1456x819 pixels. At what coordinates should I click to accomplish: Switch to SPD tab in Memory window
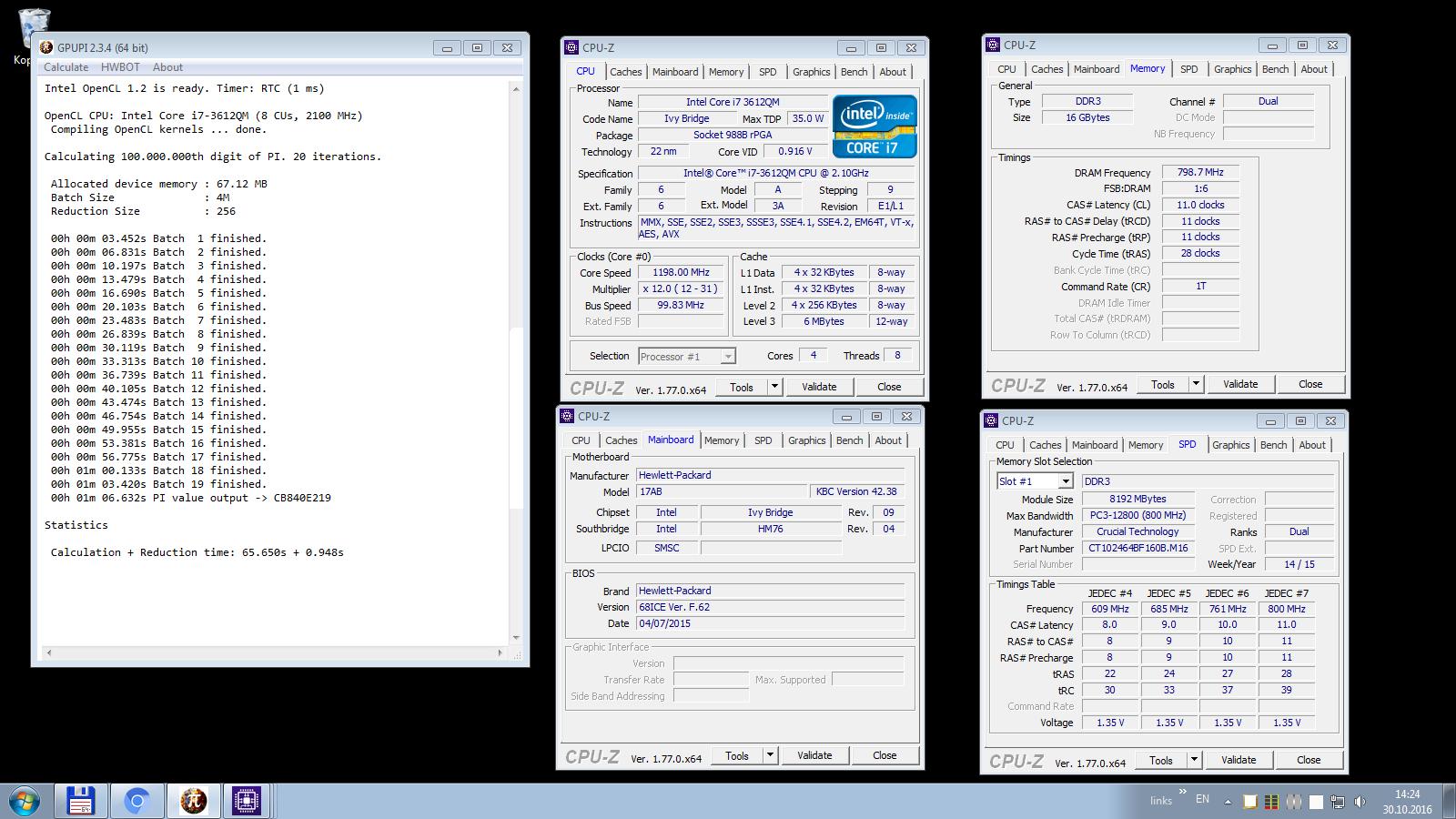click(1188, 69)
